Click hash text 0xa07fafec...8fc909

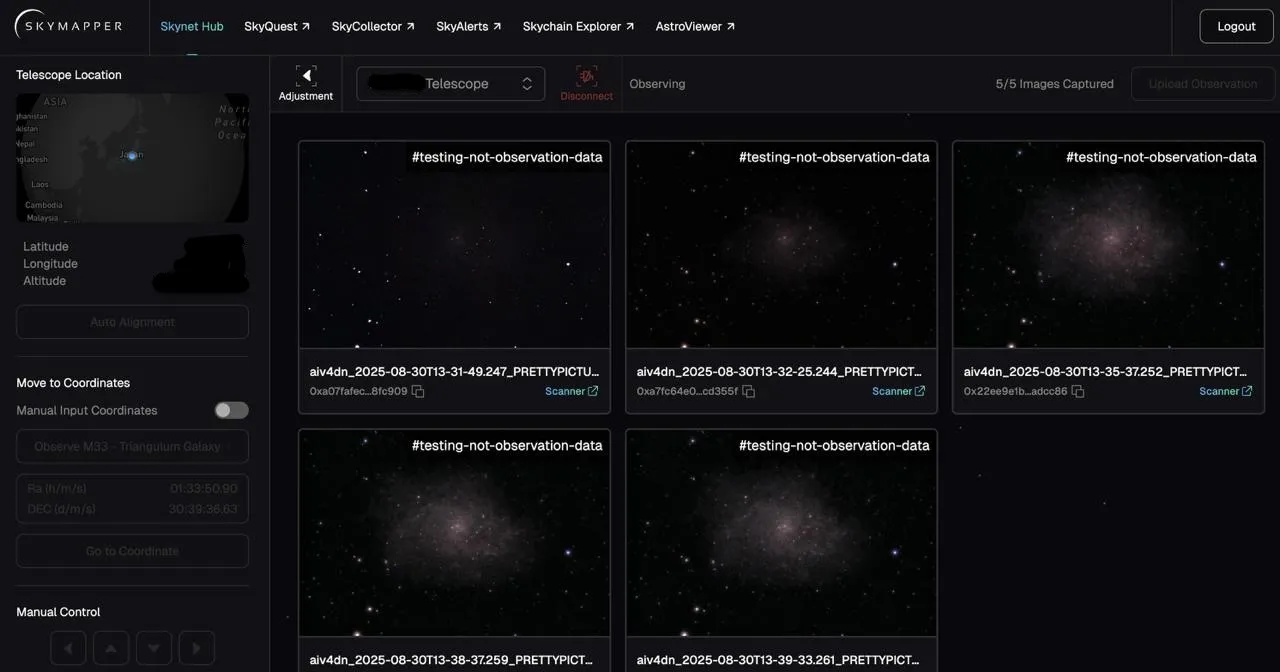(358, 391)
